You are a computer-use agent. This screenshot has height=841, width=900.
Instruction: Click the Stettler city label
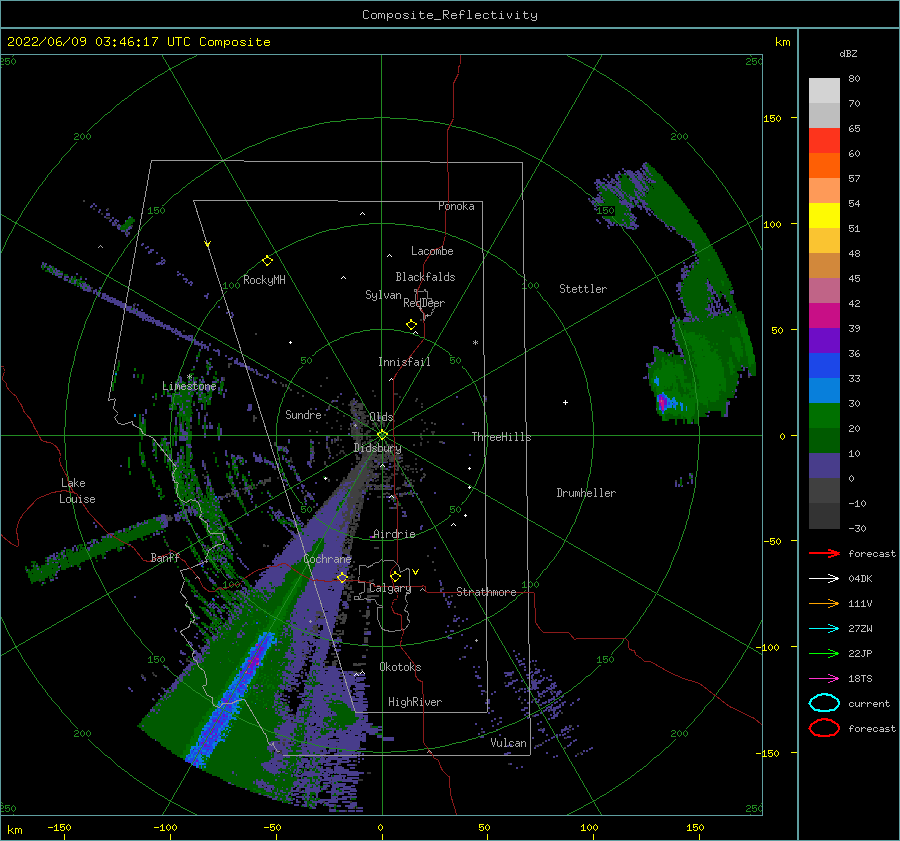coord(583,289)
